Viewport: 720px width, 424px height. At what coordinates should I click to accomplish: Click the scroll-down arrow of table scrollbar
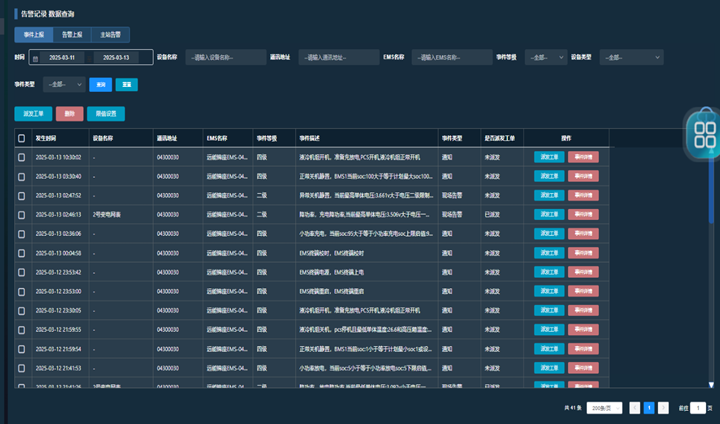[x=712, y=385]
